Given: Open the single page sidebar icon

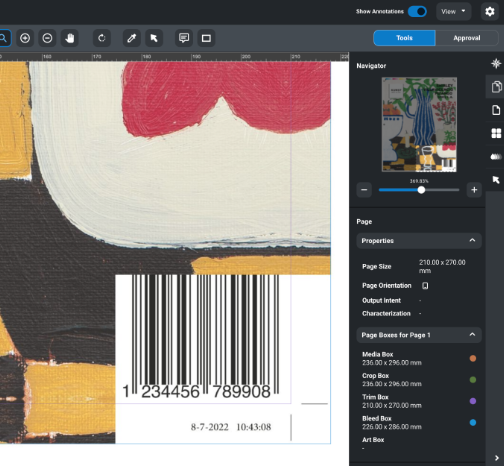Looking at the screenshot, I should 496,110.
